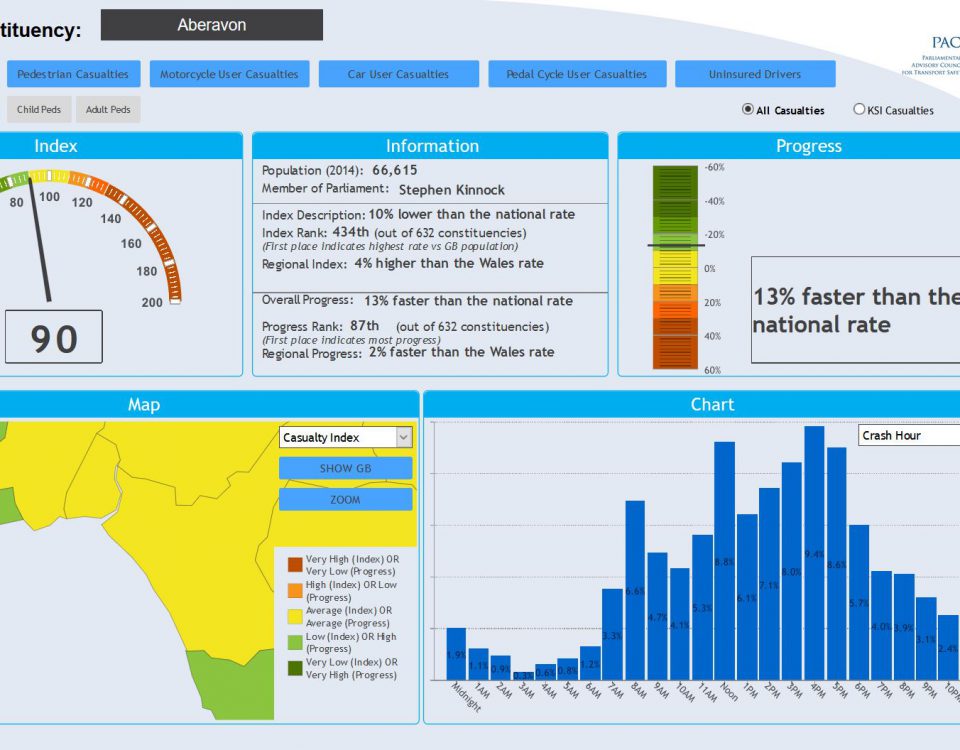Click the Very Low Index dark green swatch
This screenshot has height=750, width=960.
[295, 668]
